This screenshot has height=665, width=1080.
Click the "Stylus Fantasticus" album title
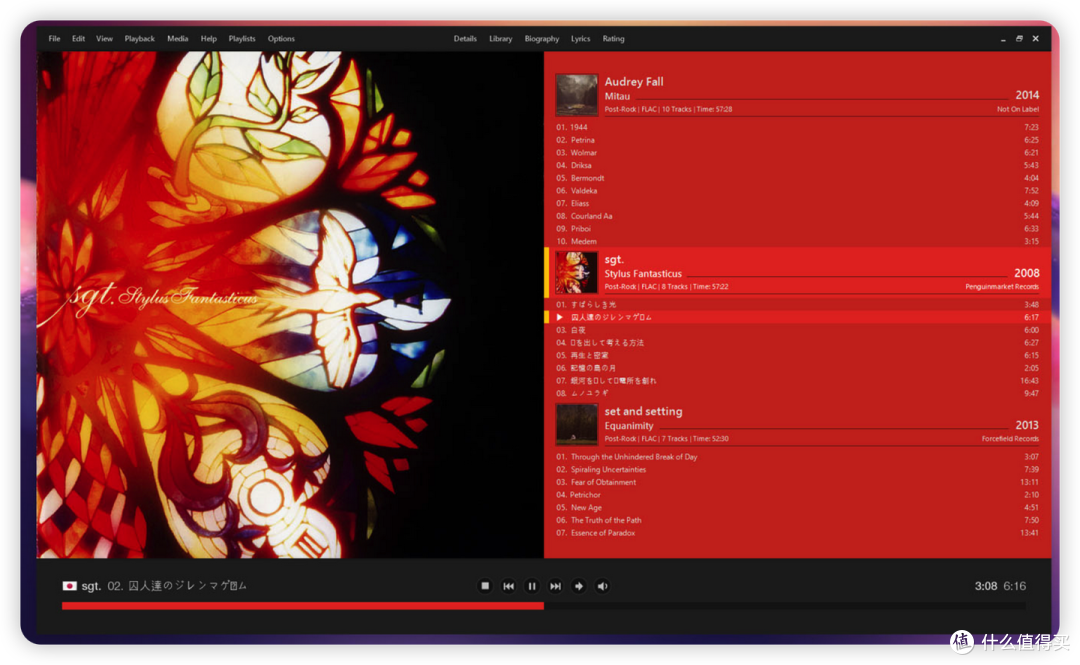coord(643,274)
